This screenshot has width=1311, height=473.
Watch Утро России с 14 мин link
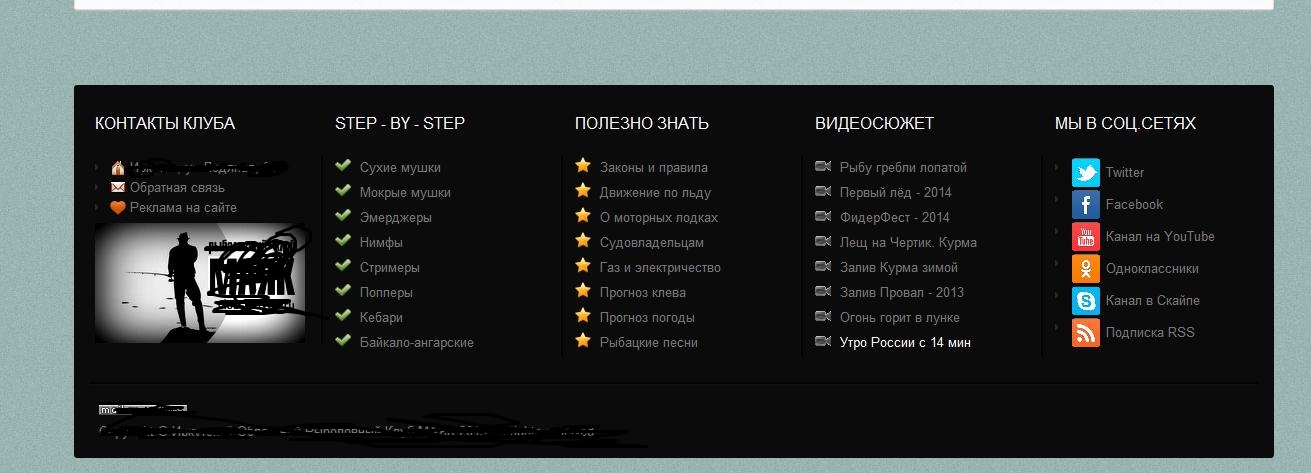[x=905, y=343]
